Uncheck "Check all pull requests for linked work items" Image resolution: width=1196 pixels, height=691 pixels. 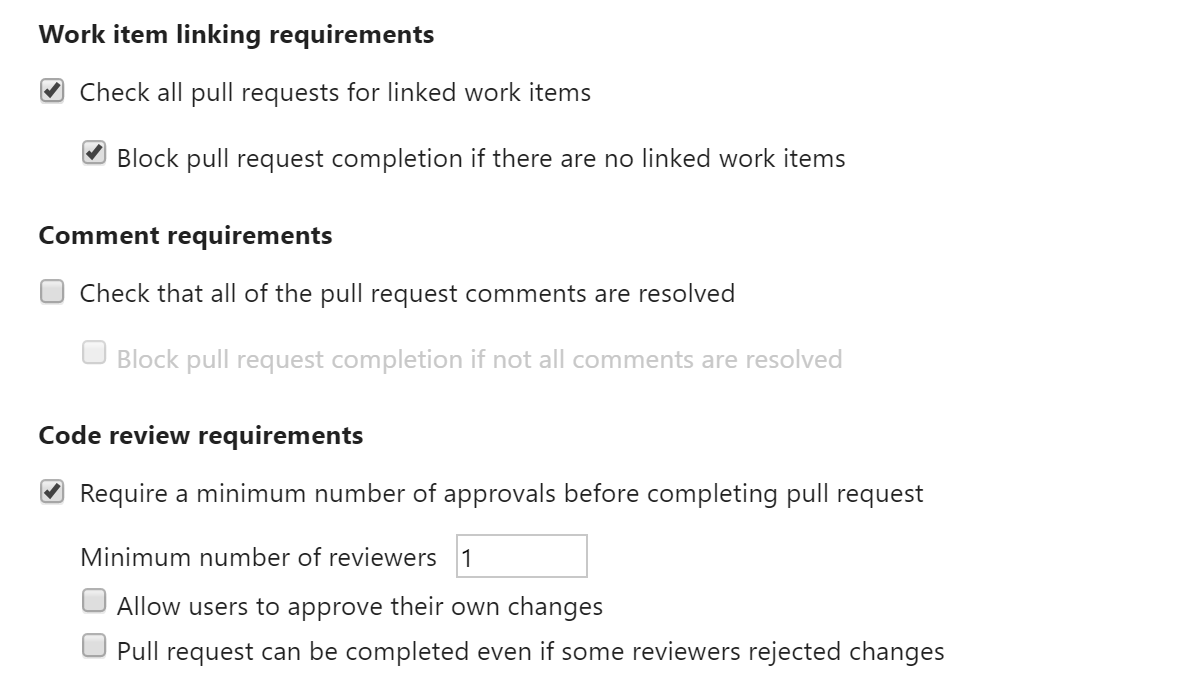[50, 92]
